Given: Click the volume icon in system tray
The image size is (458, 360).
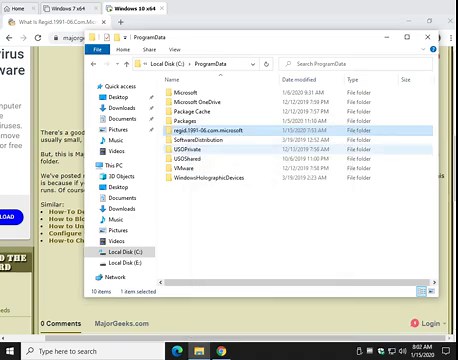Looking at the screenshot, I should 403,351.
